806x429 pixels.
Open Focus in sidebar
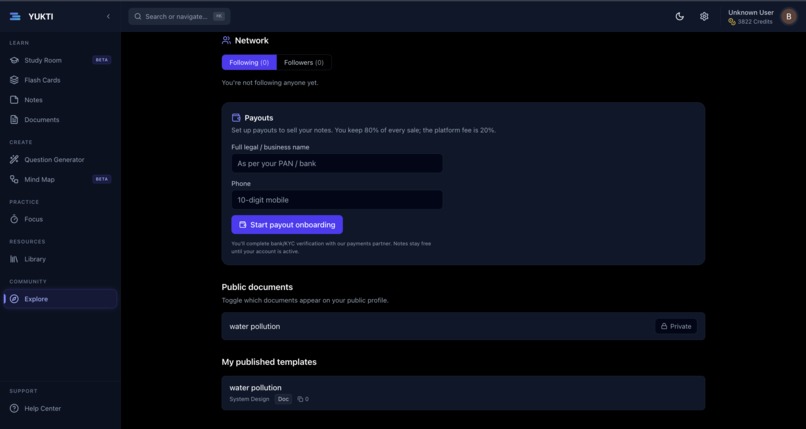pyautogui.click(x=60, y=219)
